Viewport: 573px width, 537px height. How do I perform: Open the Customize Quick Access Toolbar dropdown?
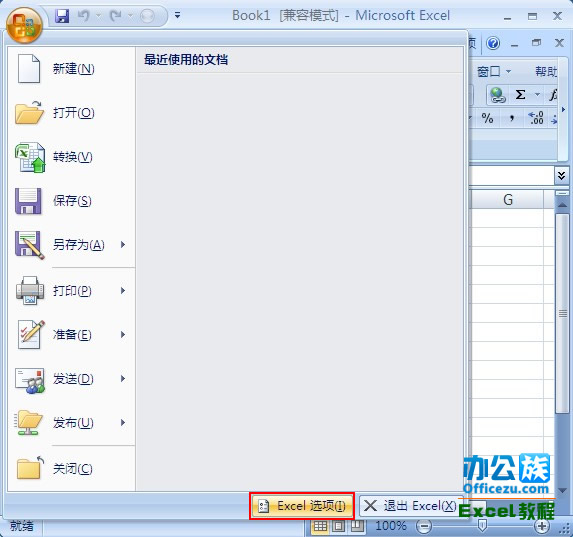pos(177,15)
